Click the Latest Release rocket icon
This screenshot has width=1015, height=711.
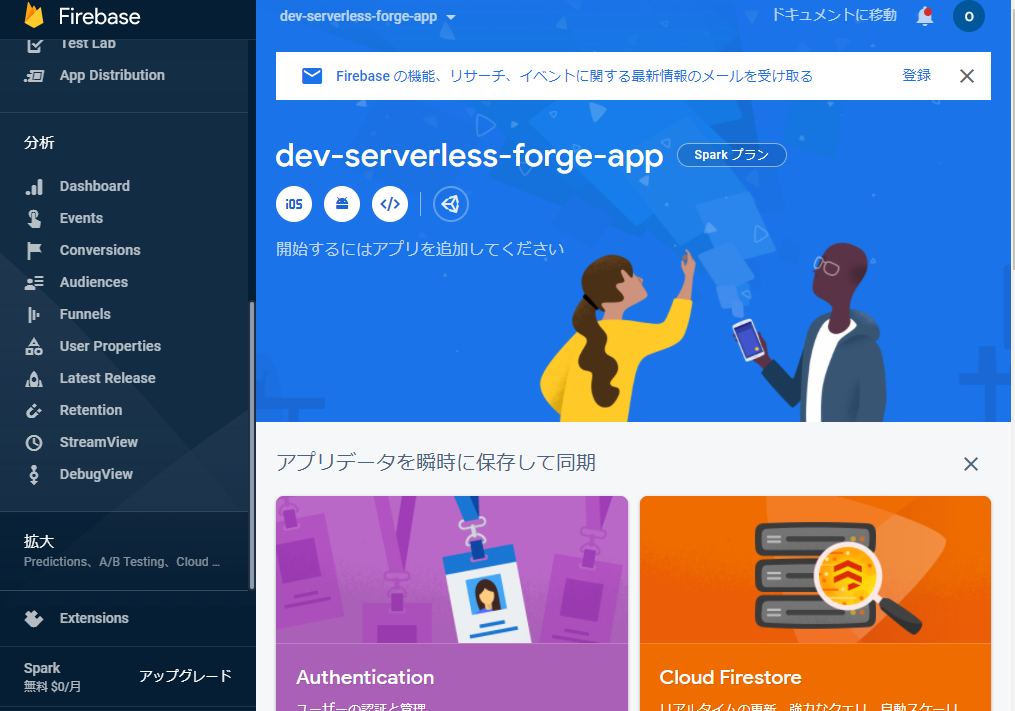pyautogui.click(x=34, y=379)
